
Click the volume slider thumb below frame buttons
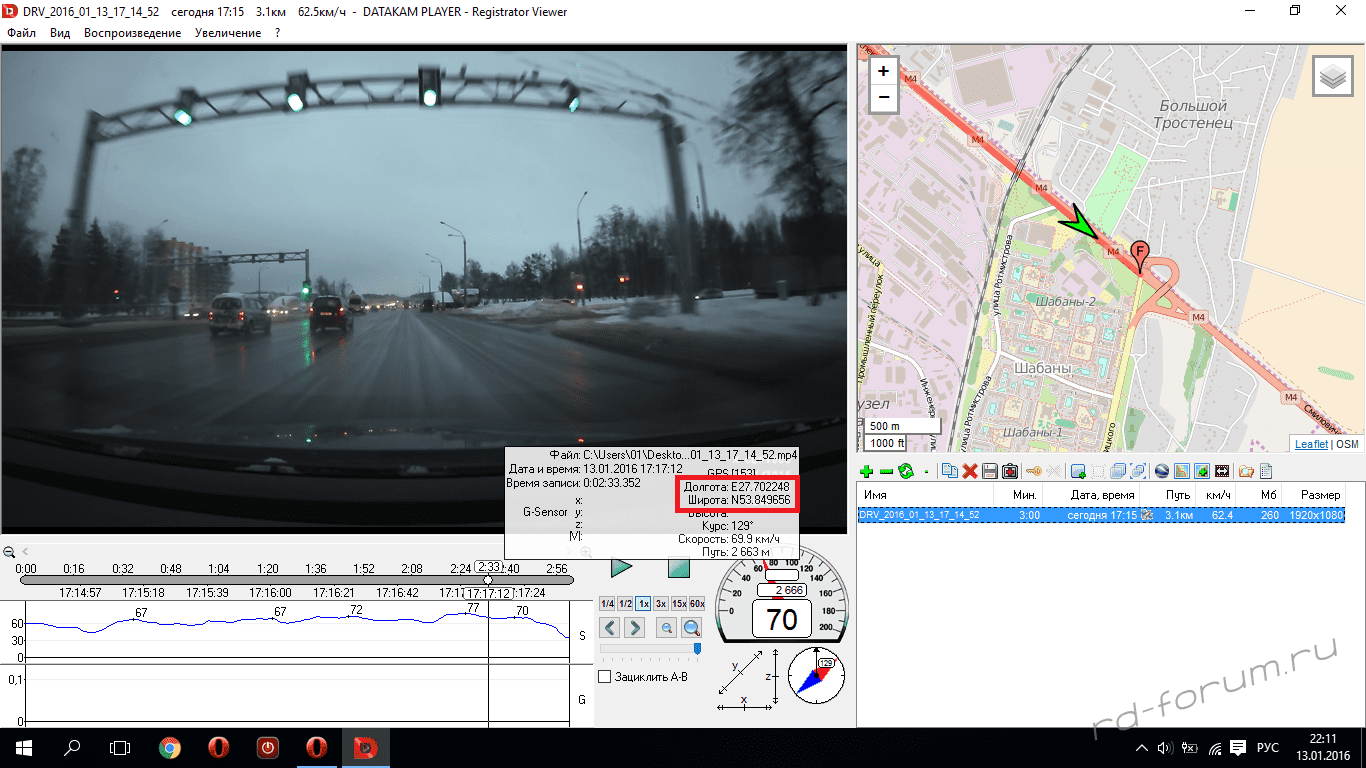click(x=697, y=648)
